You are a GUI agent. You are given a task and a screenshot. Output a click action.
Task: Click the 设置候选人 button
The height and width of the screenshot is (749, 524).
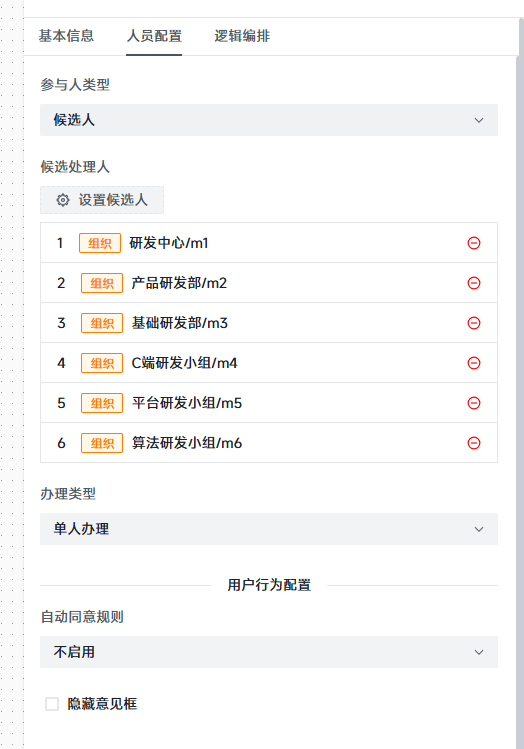(x=102, y=200)
